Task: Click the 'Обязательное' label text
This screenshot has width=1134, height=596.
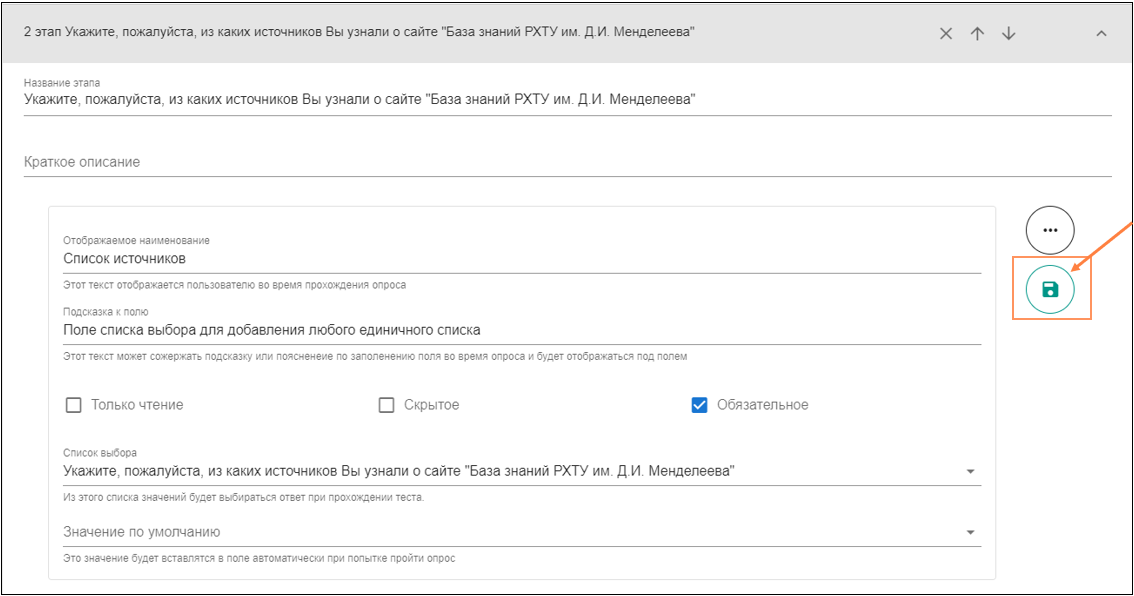Action: coord(762,405)
